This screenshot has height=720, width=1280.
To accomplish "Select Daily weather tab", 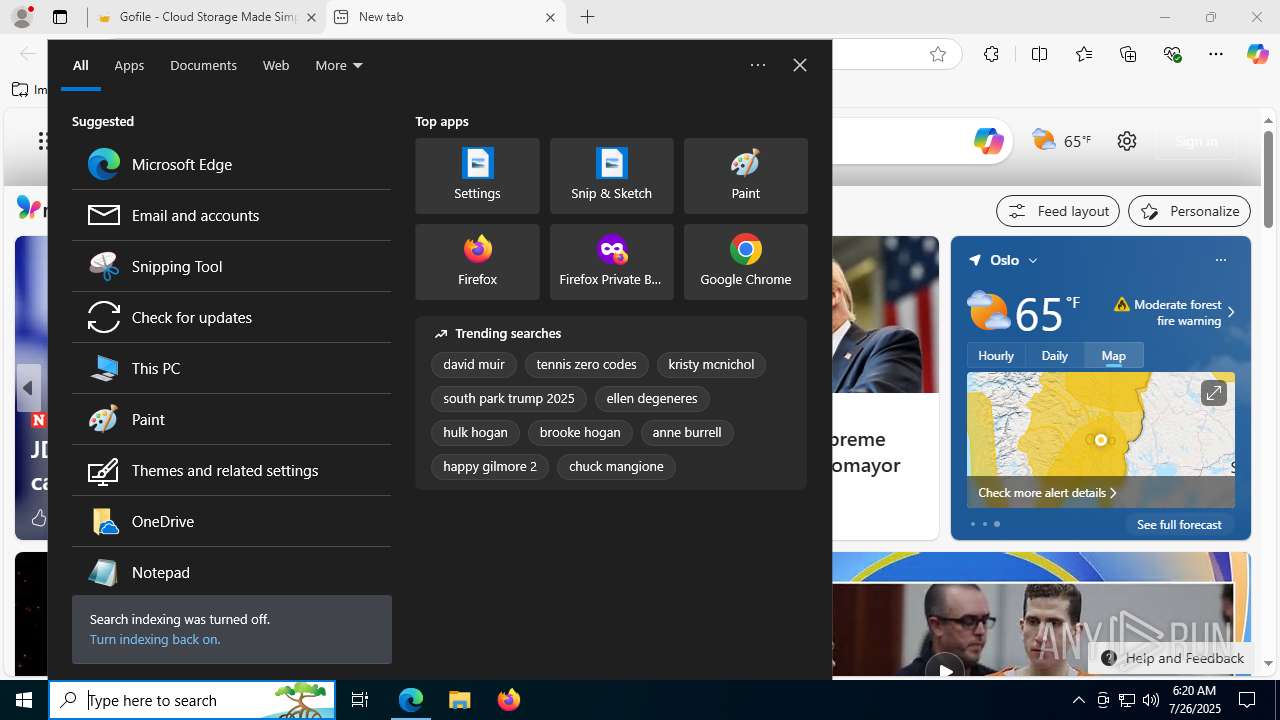I will 1054,355.
